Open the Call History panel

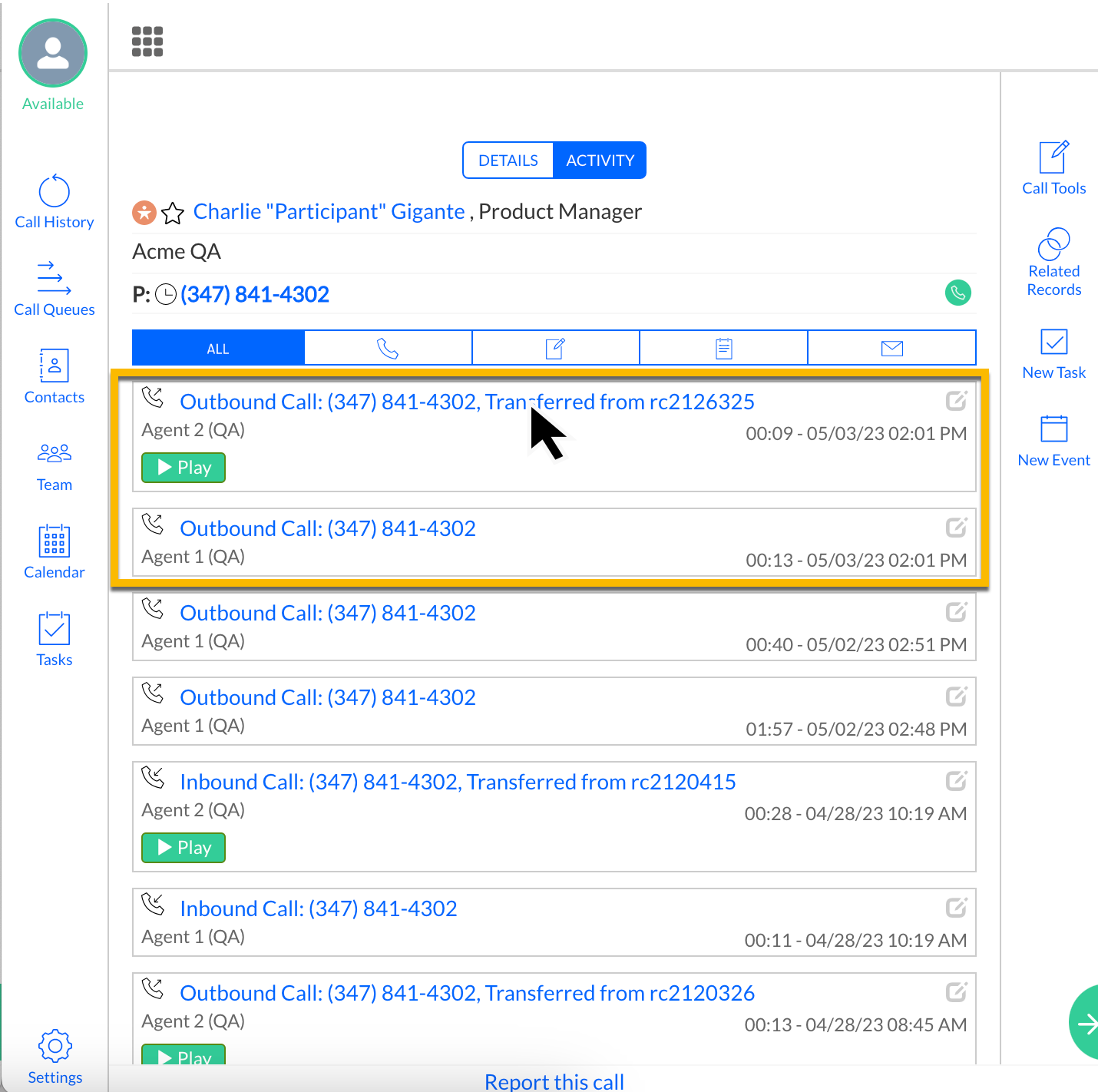(54, 202)
